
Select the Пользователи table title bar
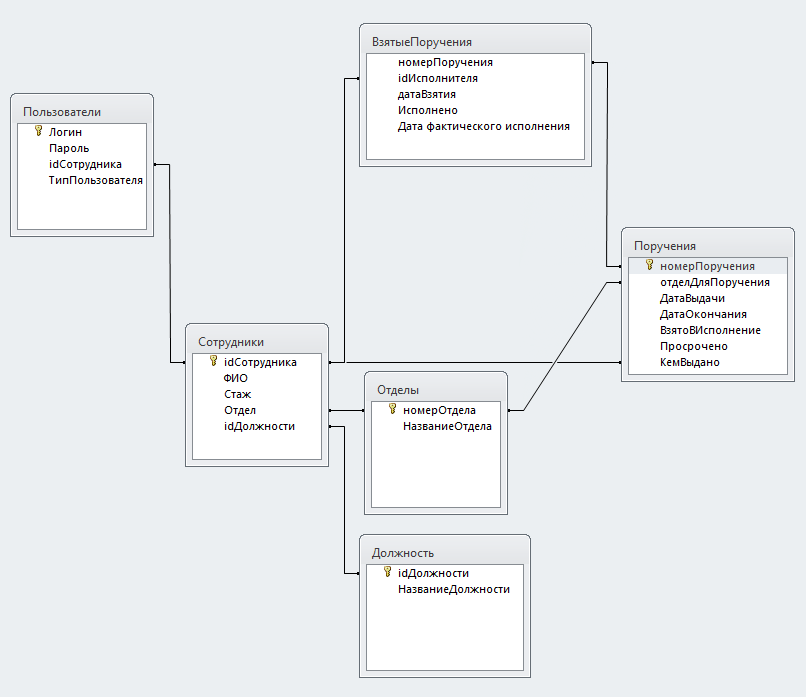pos(82,112)
